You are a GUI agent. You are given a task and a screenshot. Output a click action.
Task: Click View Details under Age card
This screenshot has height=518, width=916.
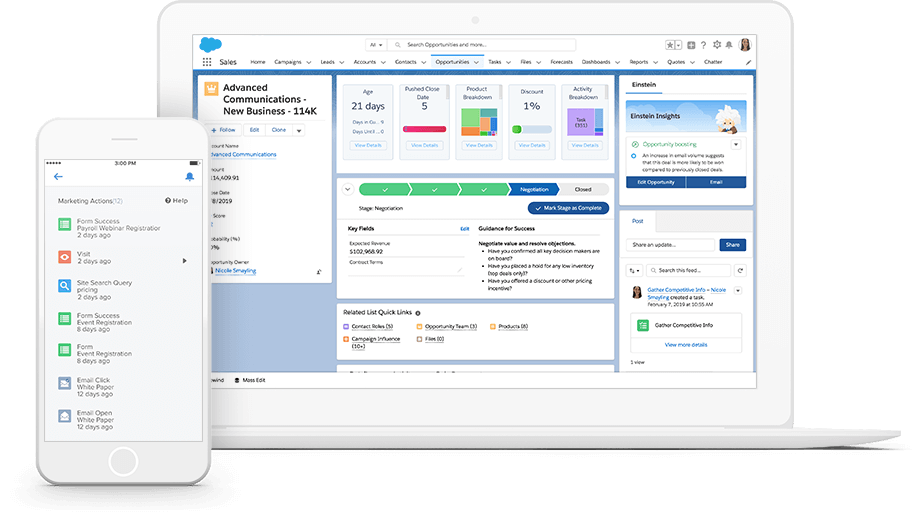pyautogui.click(x=368, y=145)
